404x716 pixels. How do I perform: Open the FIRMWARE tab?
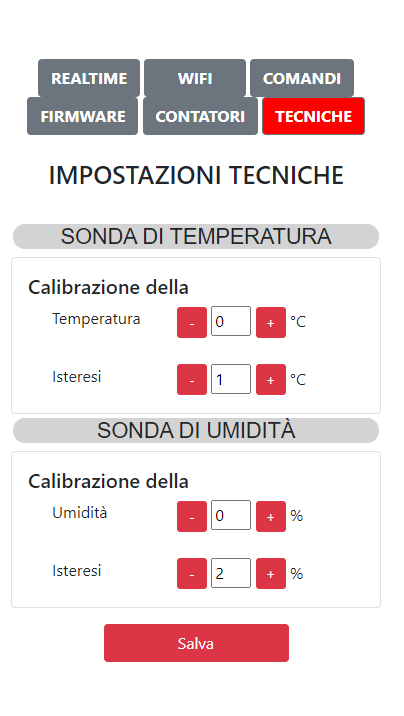83,116
